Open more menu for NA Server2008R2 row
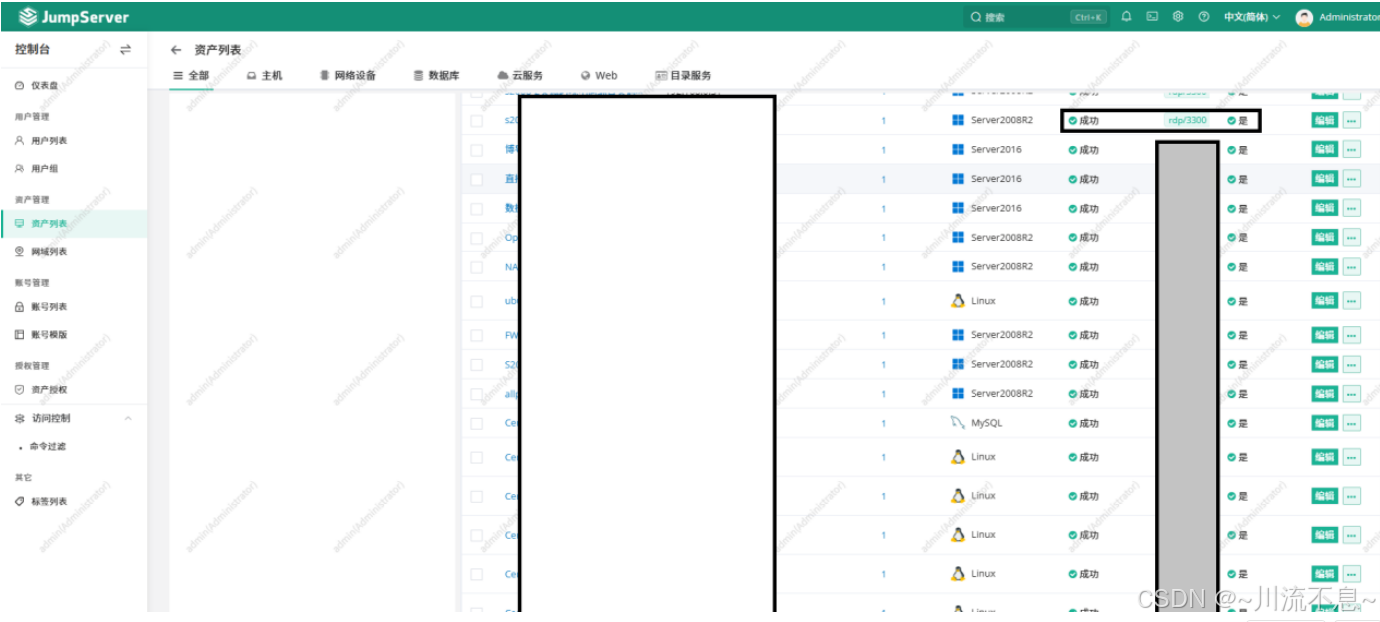This screenshot has height=622, width=1380. 1352,267
